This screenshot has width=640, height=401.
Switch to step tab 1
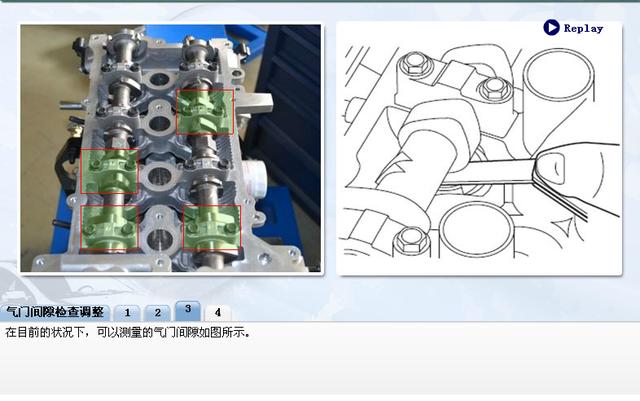(x=127, y=313)
